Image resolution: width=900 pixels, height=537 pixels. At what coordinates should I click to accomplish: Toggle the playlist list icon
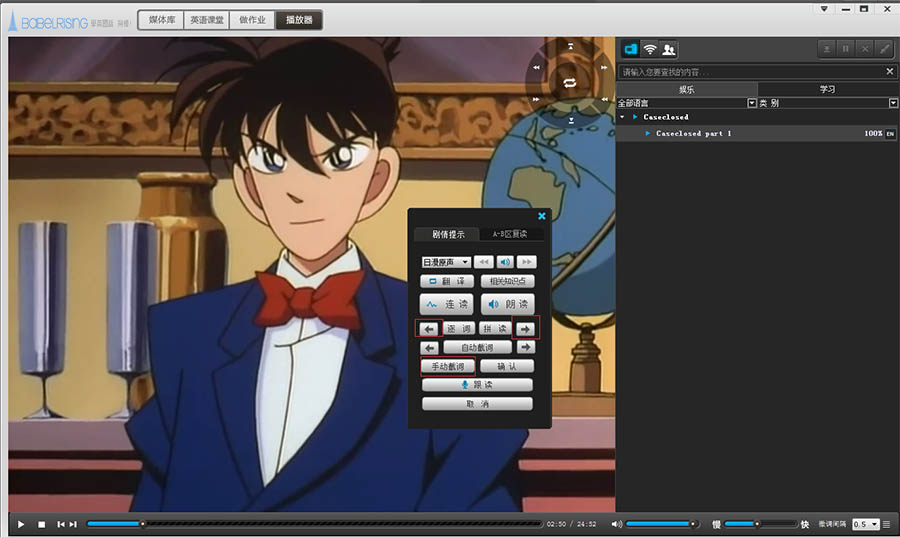click(887, 524)
